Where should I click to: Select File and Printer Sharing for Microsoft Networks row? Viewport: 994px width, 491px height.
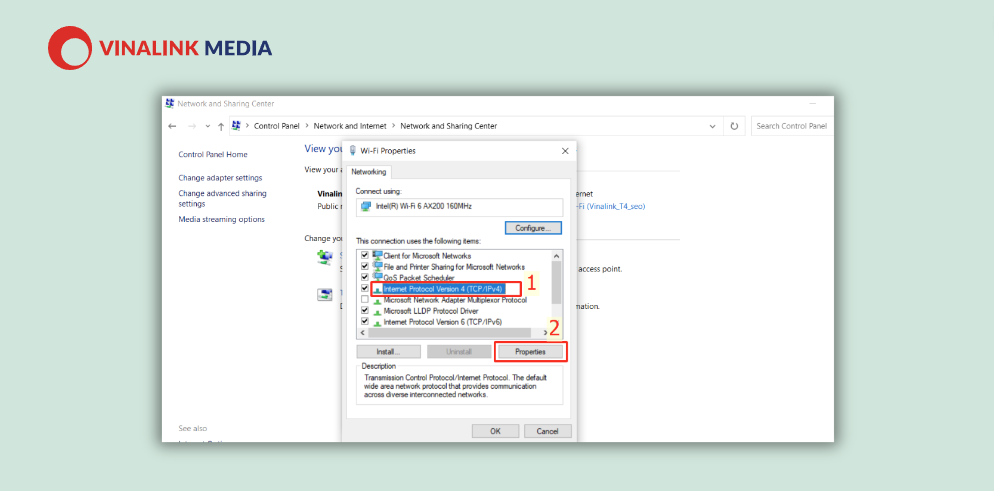[454, 267]
